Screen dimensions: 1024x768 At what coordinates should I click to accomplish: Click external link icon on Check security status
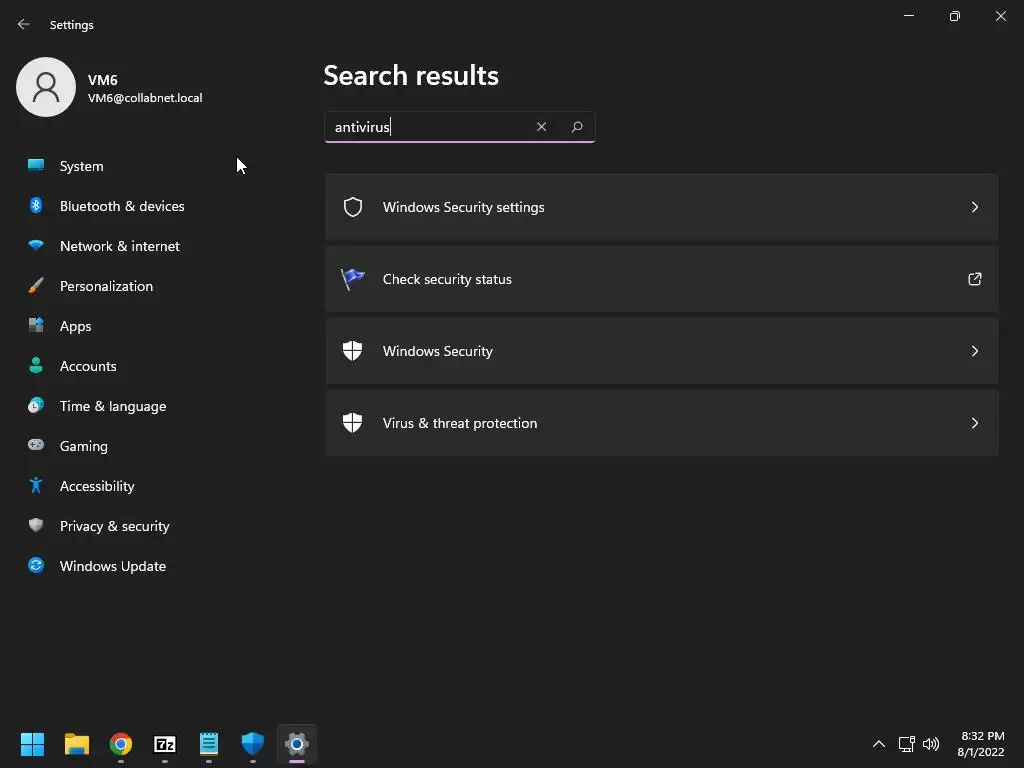974,279
